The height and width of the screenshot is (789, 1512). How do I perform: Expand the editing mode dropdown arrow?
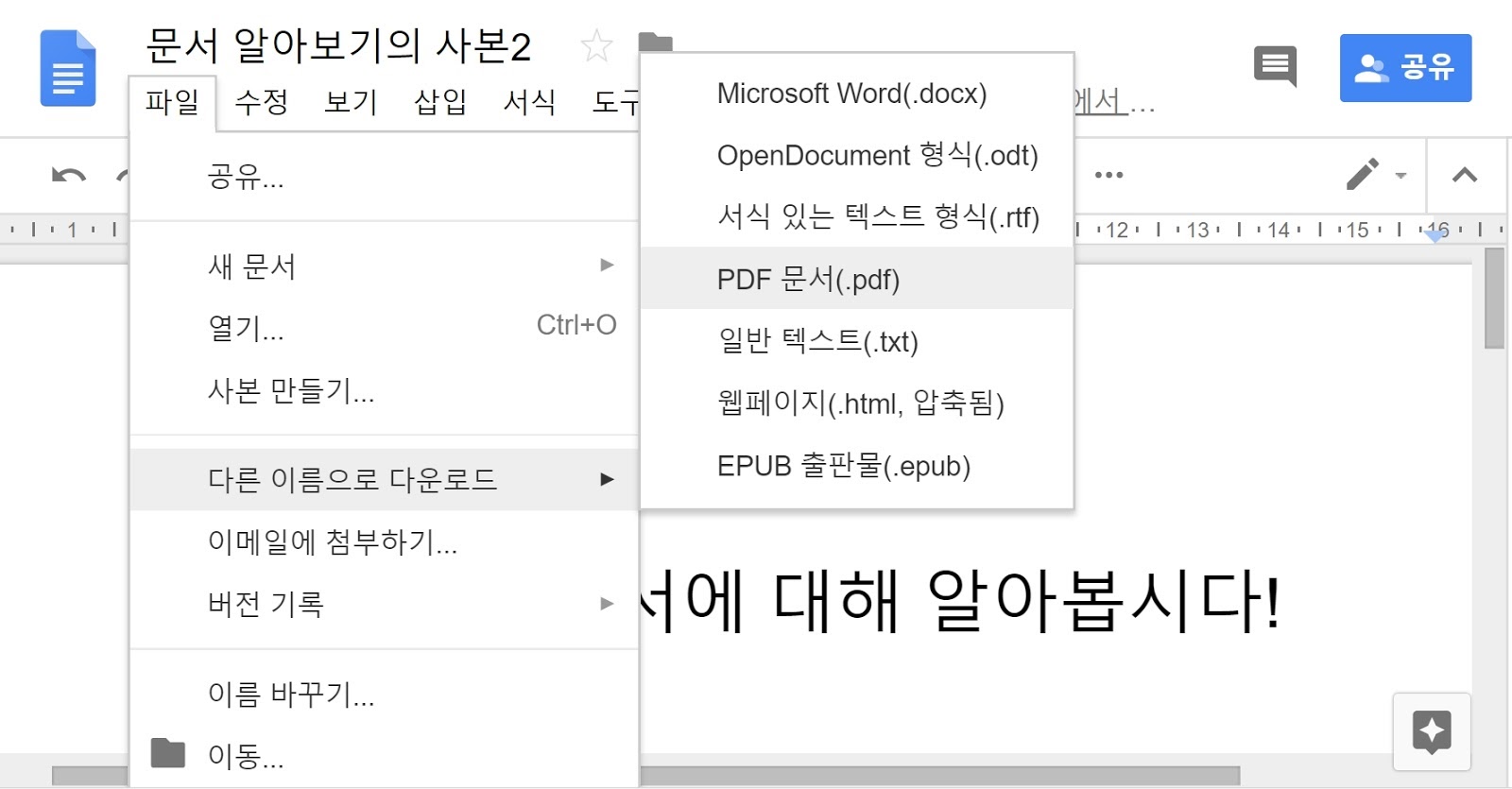click(x=1401, y=175)
